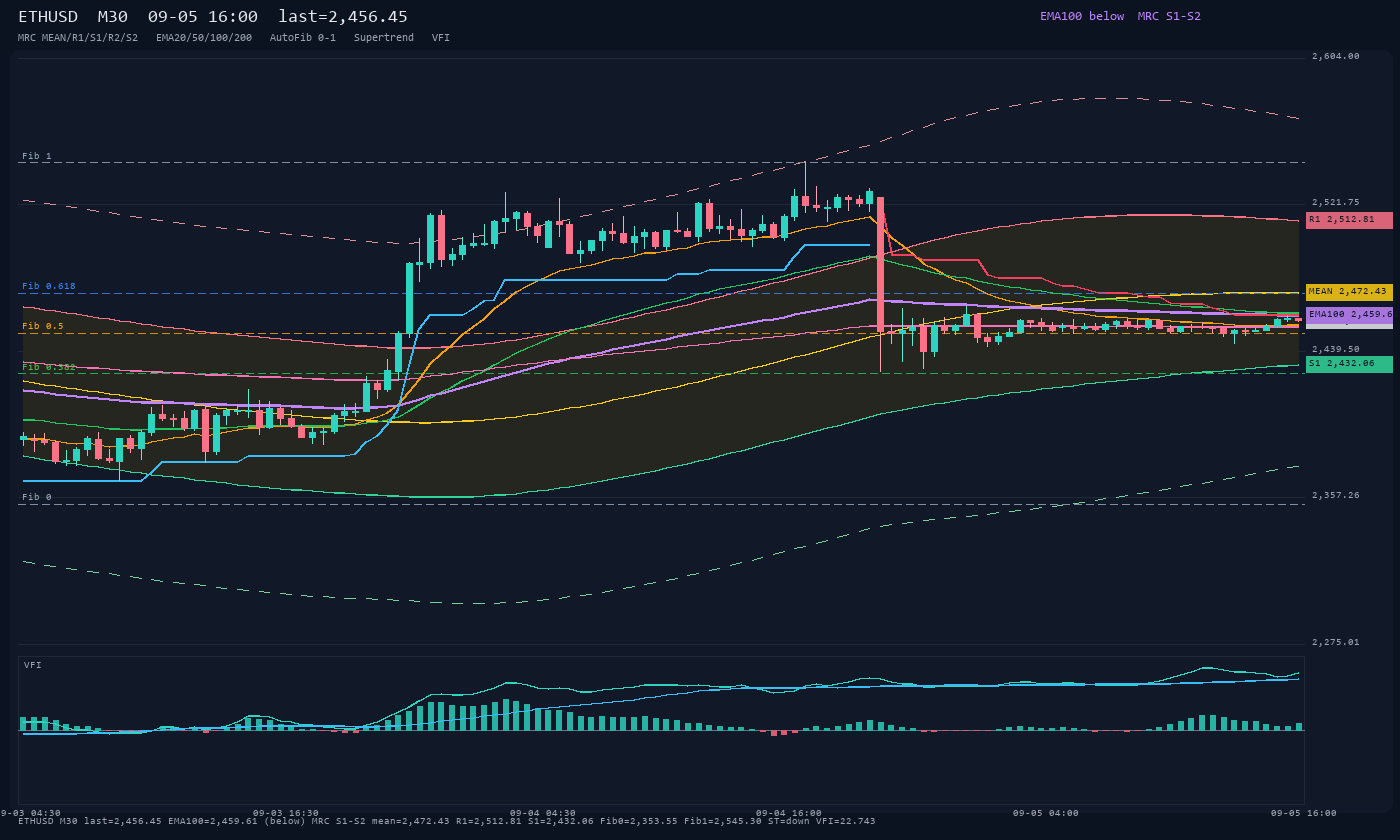Click the 2,521.75 price axis label
The width and height of the screenshot is (1400, 840).
click(1336, 203)
